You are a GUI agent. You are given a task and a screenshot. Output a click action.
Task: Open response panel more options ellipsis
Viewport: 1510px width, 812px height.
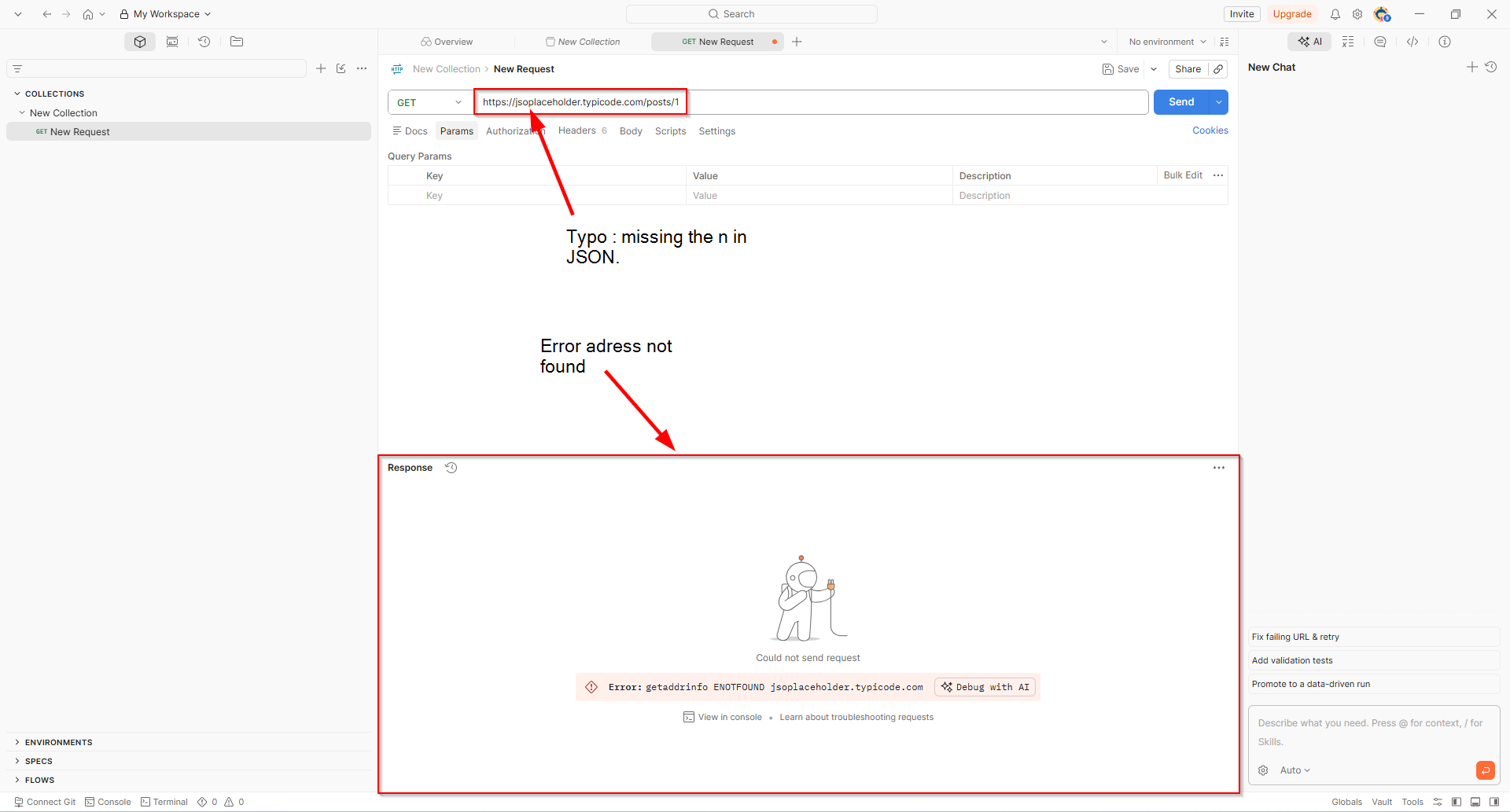1219,468
